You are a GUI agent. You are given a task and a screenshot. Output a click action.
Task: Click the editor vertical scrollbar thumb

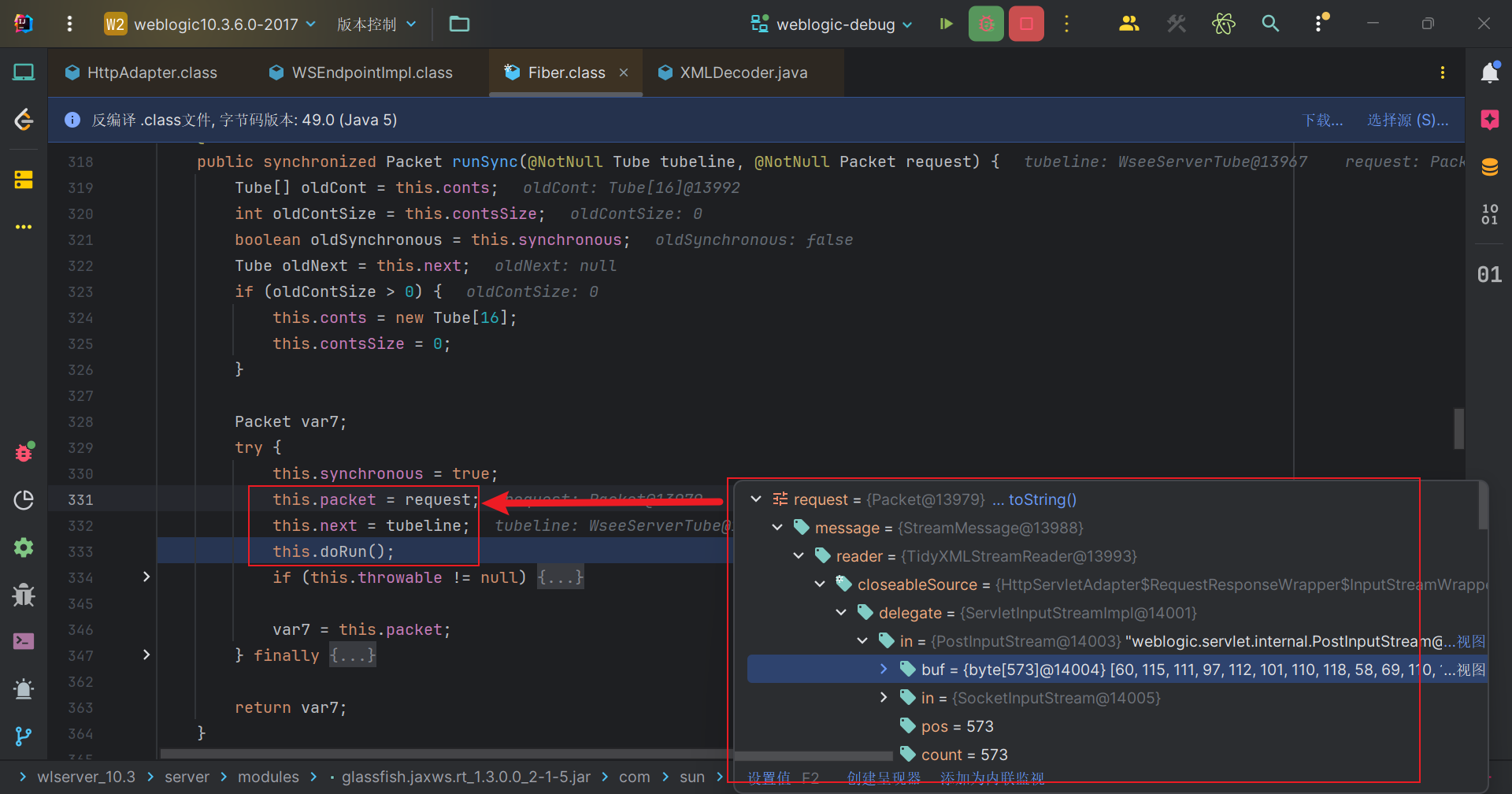(1459, 429)
